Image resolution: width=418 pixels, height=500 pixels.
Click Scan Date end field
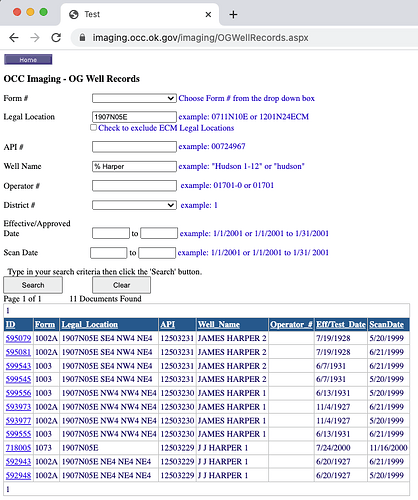pyautogui.click(x=157, y=253)
